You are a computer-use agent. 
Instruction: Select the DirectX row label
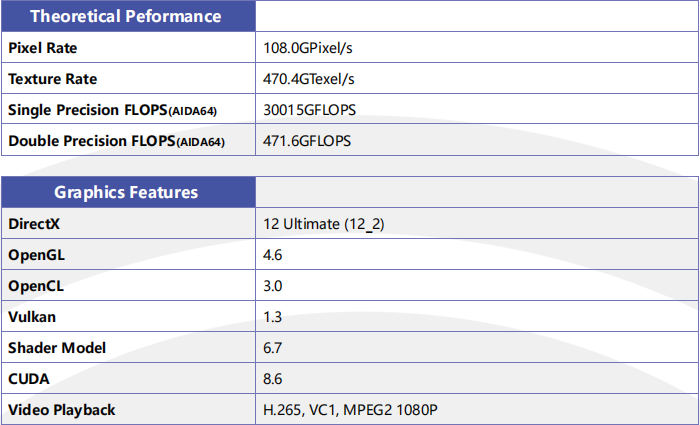[34, 224]
